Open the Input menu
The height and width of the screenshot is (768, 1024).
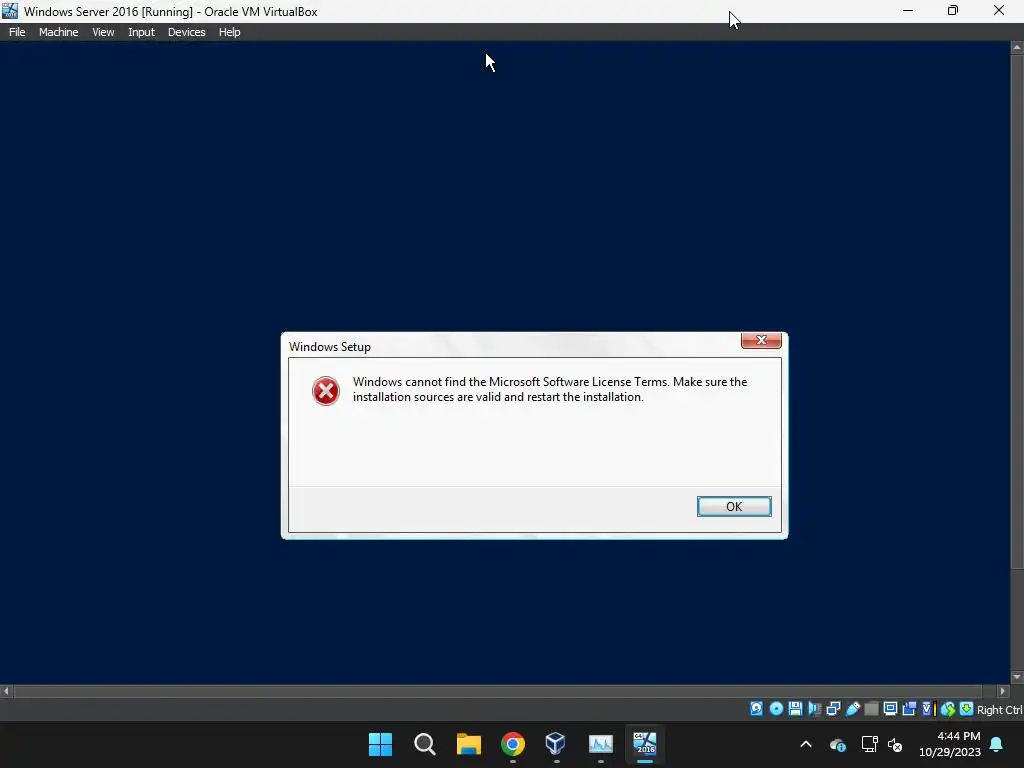[141, 32]
